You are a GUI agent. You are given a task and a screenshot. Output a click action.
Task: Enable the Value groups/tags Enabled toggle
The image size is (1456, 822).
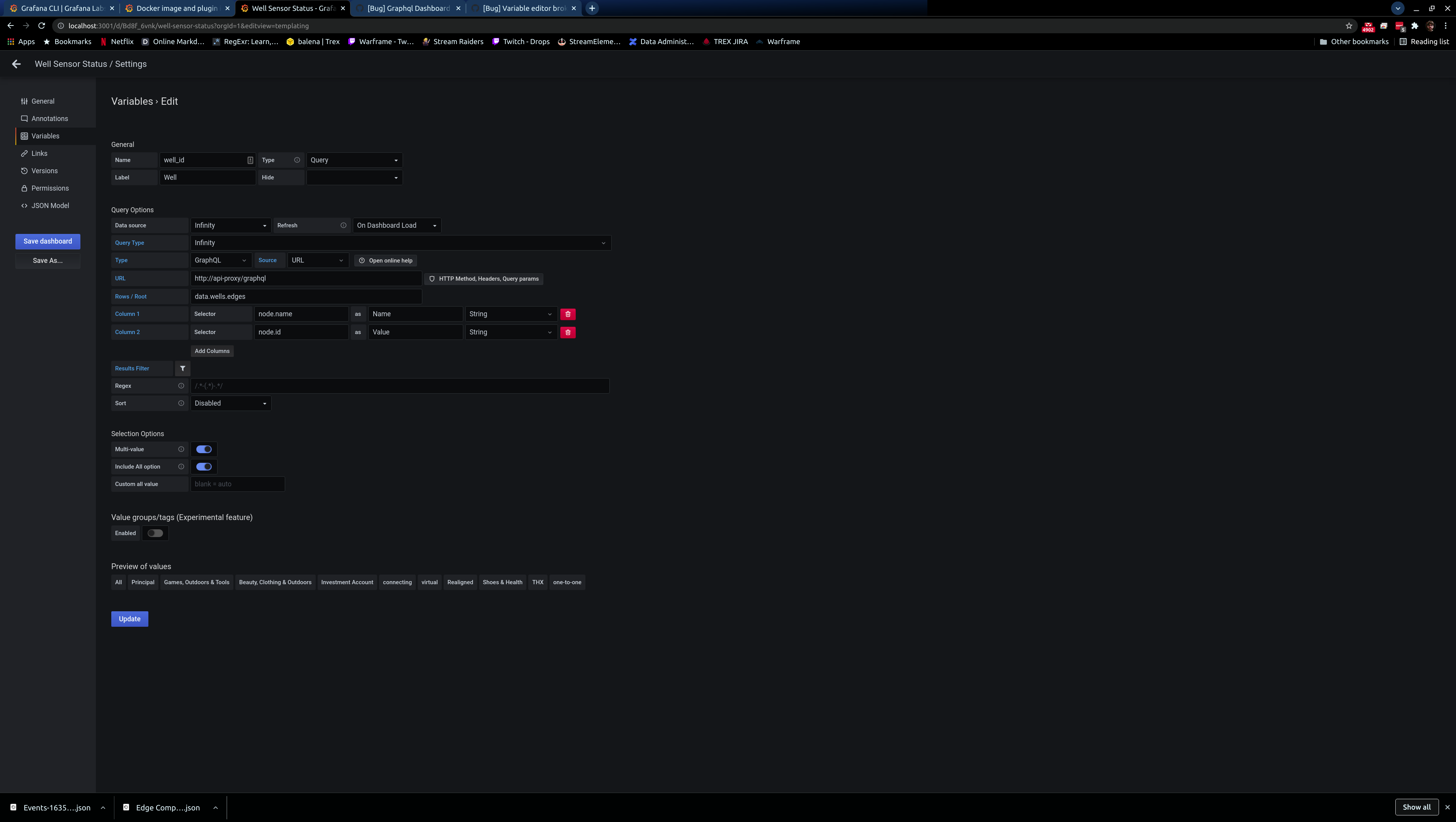[155, 533]
